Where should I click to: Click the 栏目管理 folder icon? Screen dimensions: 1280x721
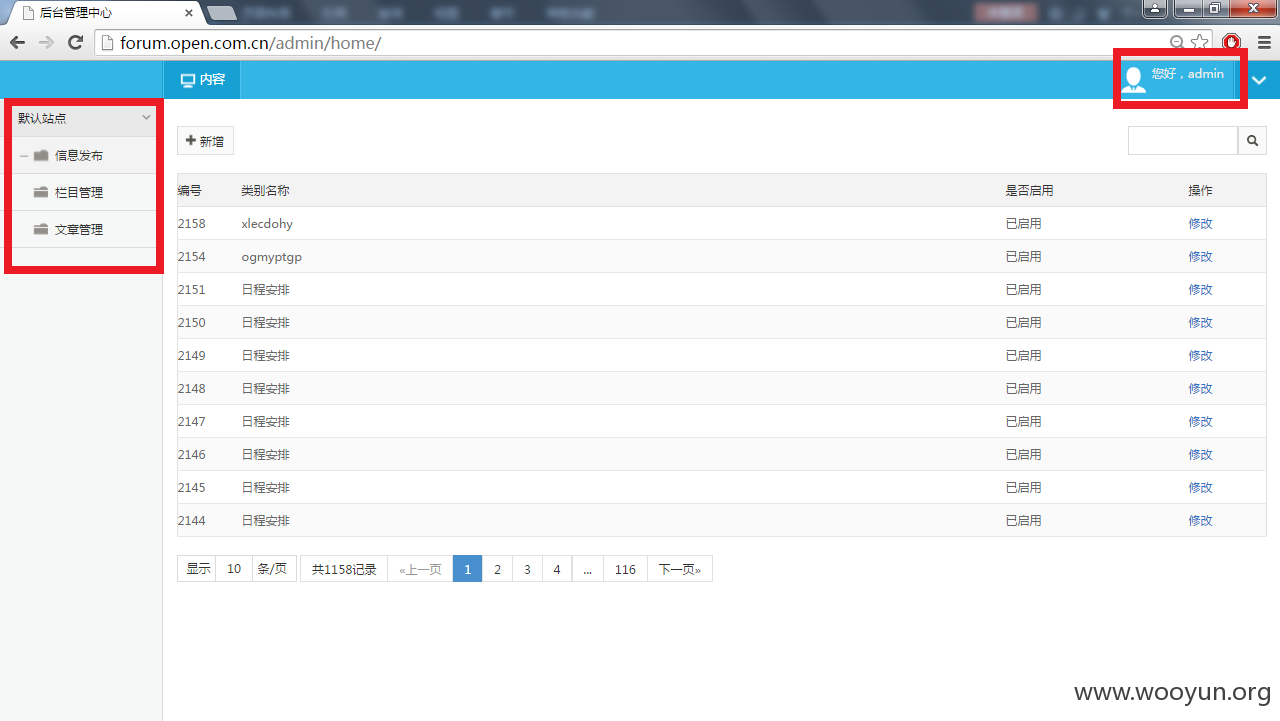41,192
